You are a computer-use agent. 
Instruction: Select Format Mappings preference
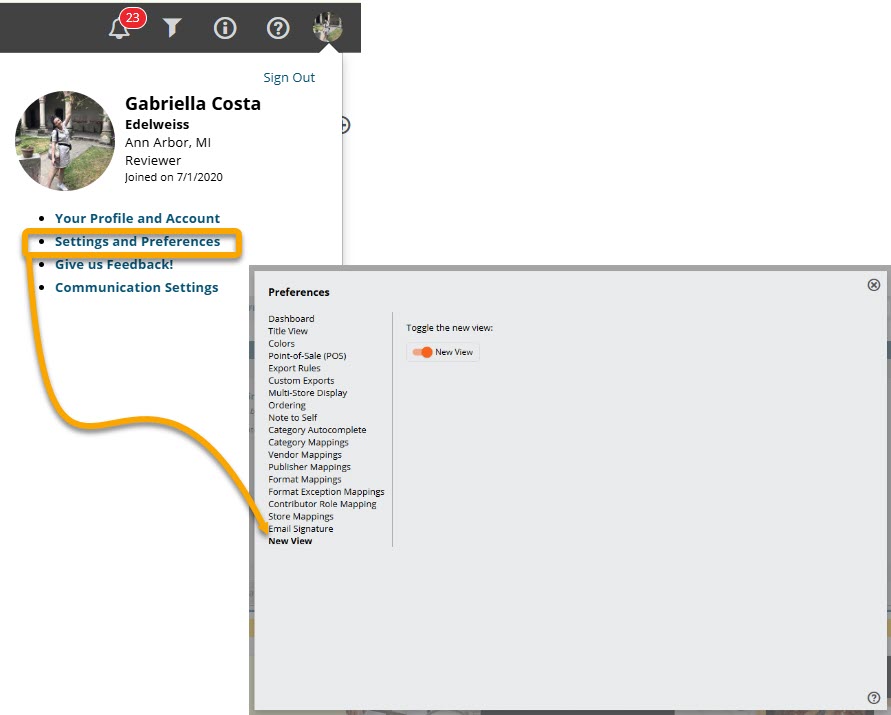click(x=305, y=479)
